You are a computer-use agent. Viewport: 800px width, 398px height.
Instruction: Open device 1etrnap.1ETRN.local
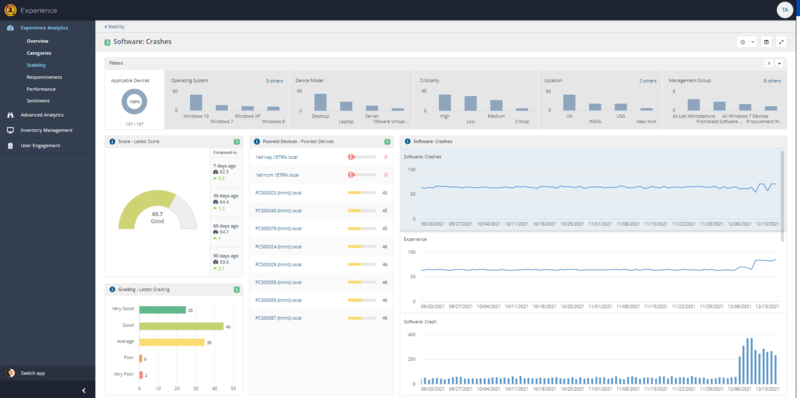point(276,157)
